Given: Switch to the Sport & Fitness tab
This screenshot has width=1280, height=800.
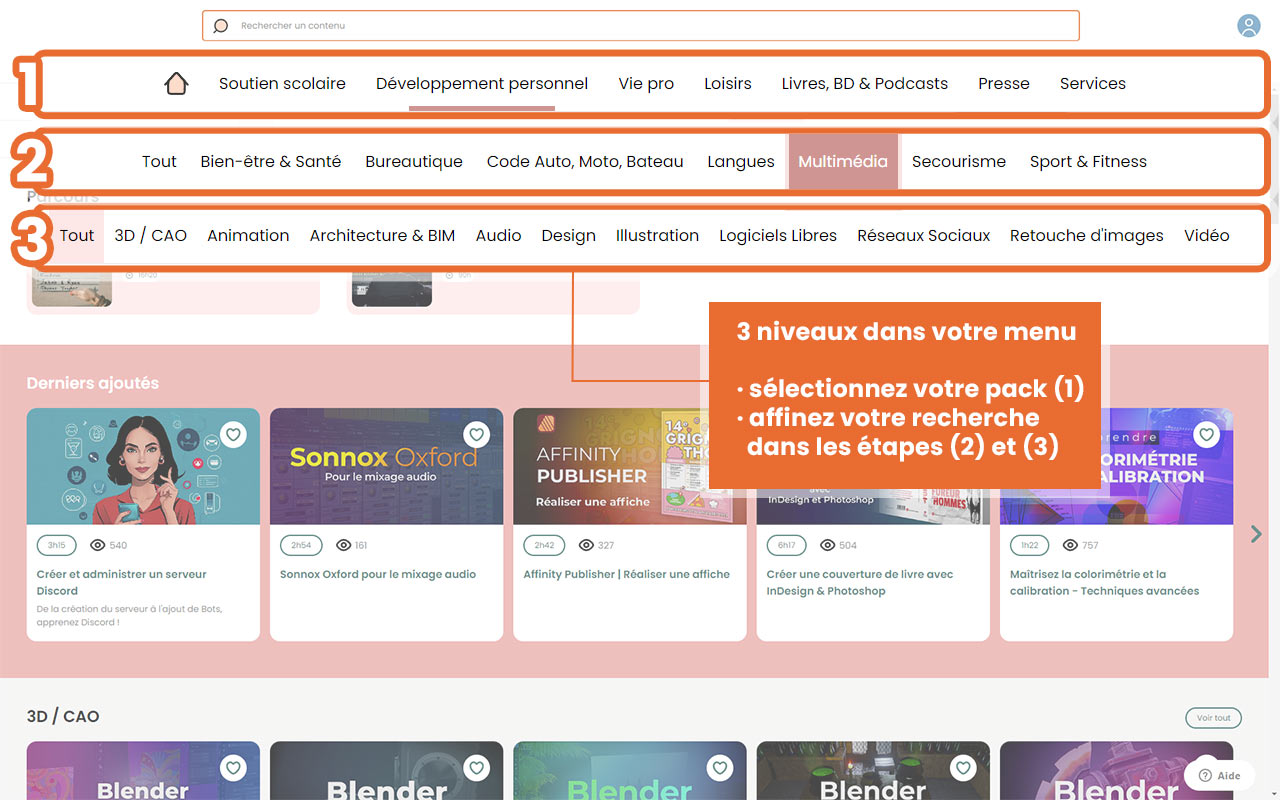Looking at the screenshot, I should pyautogui.click(x=1088, y=160).
